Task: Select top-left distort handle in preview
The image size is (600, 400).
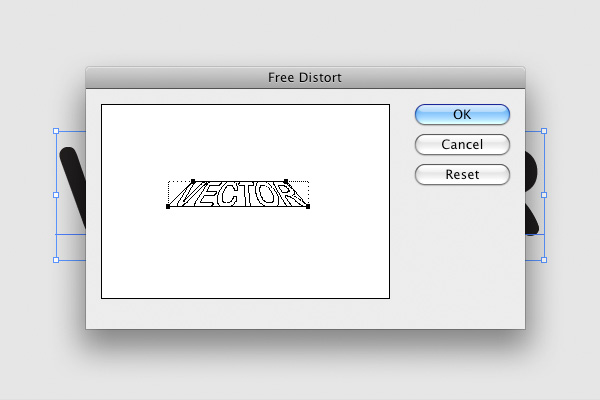Action: pos(192,182)
